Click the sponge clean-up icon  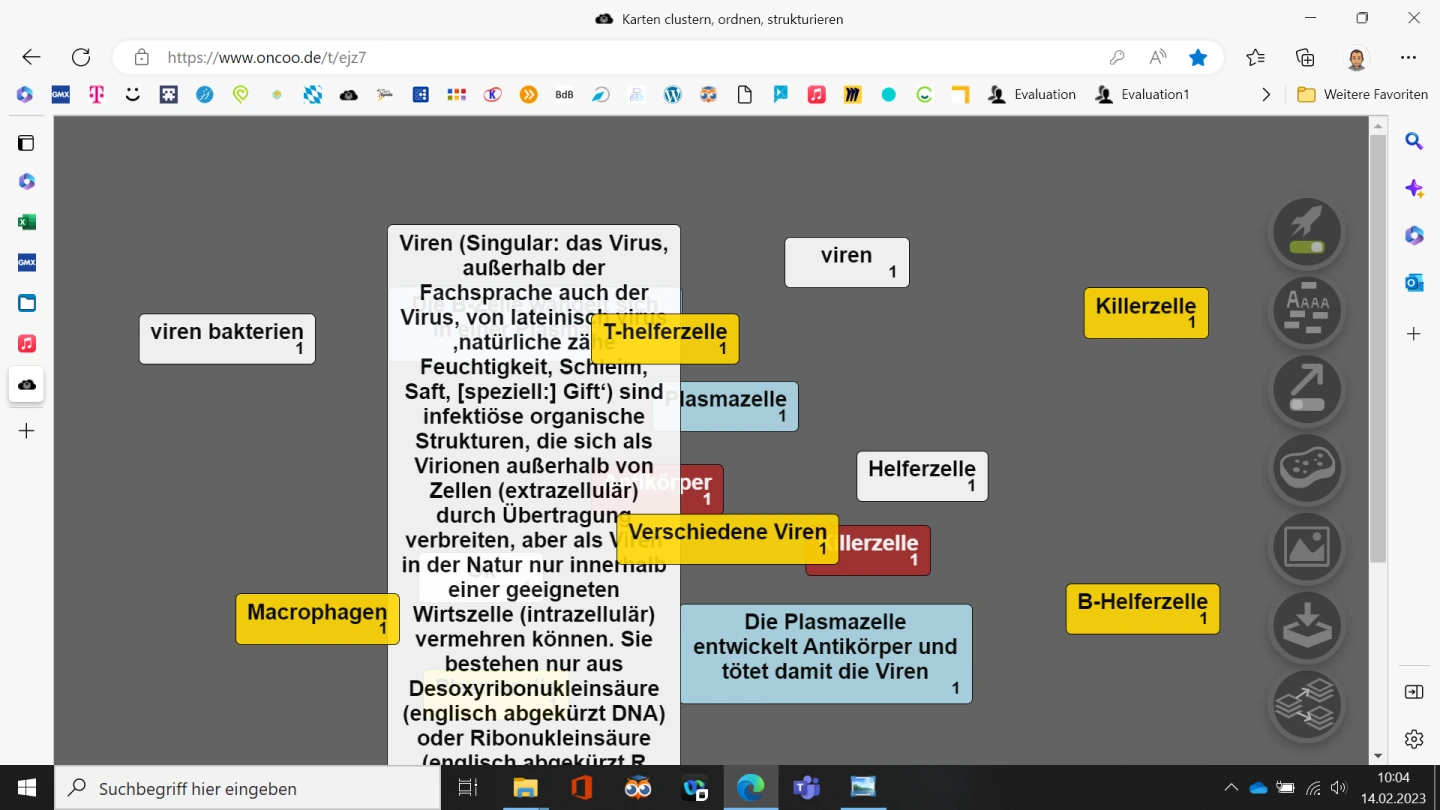click(x=1306, y=468)
